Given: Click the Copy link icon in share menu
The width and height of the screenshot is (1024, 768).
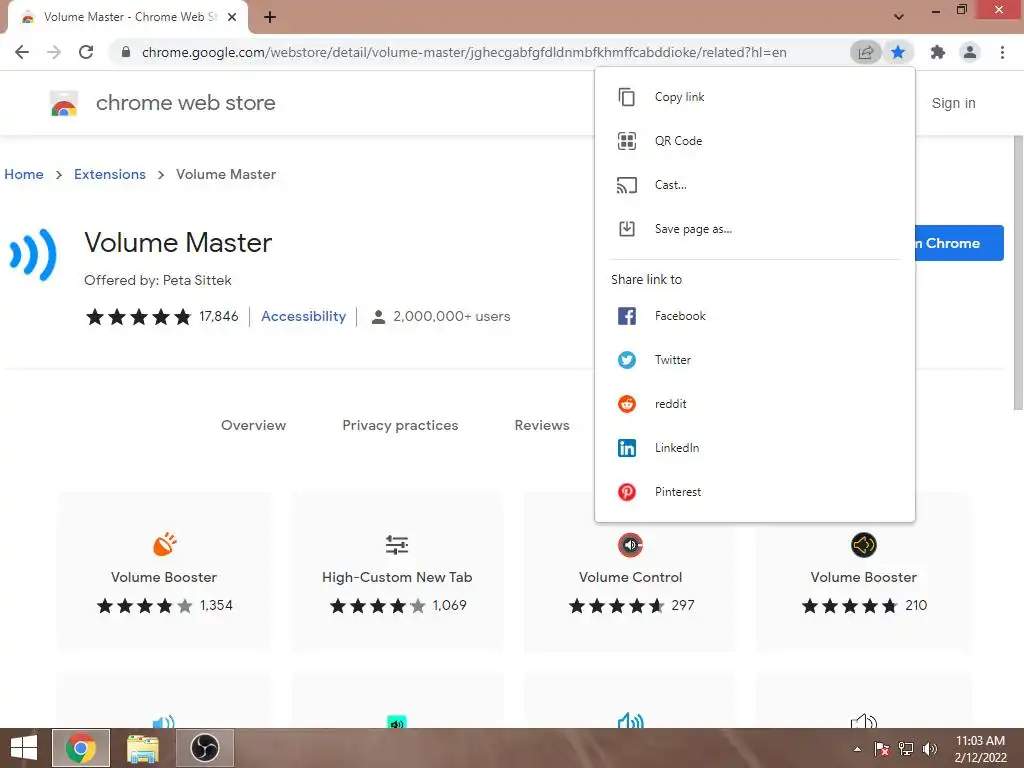Looking at the screenshot, I should (x=626, y=97).
